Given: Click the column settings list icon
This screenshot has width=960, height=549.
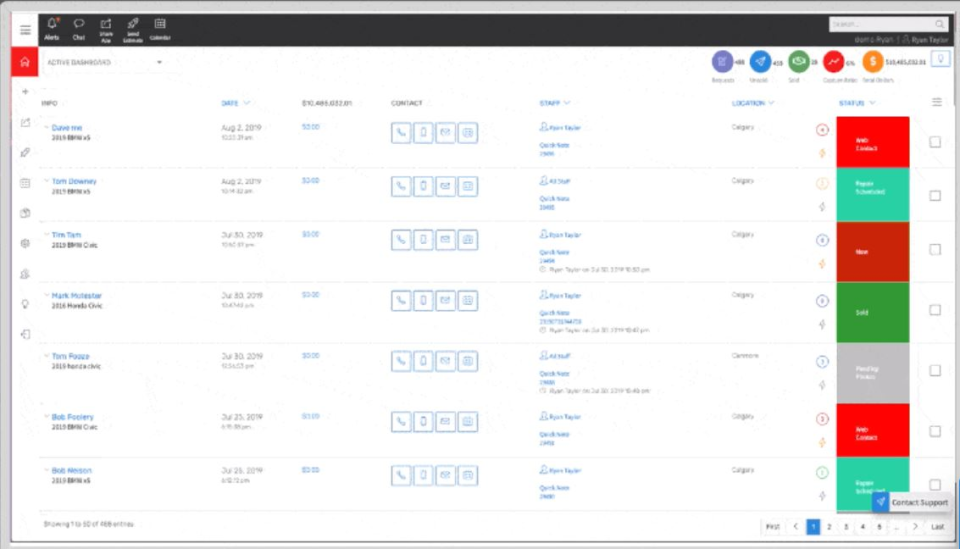Looking at the screenshot, I should coord(937,102).
